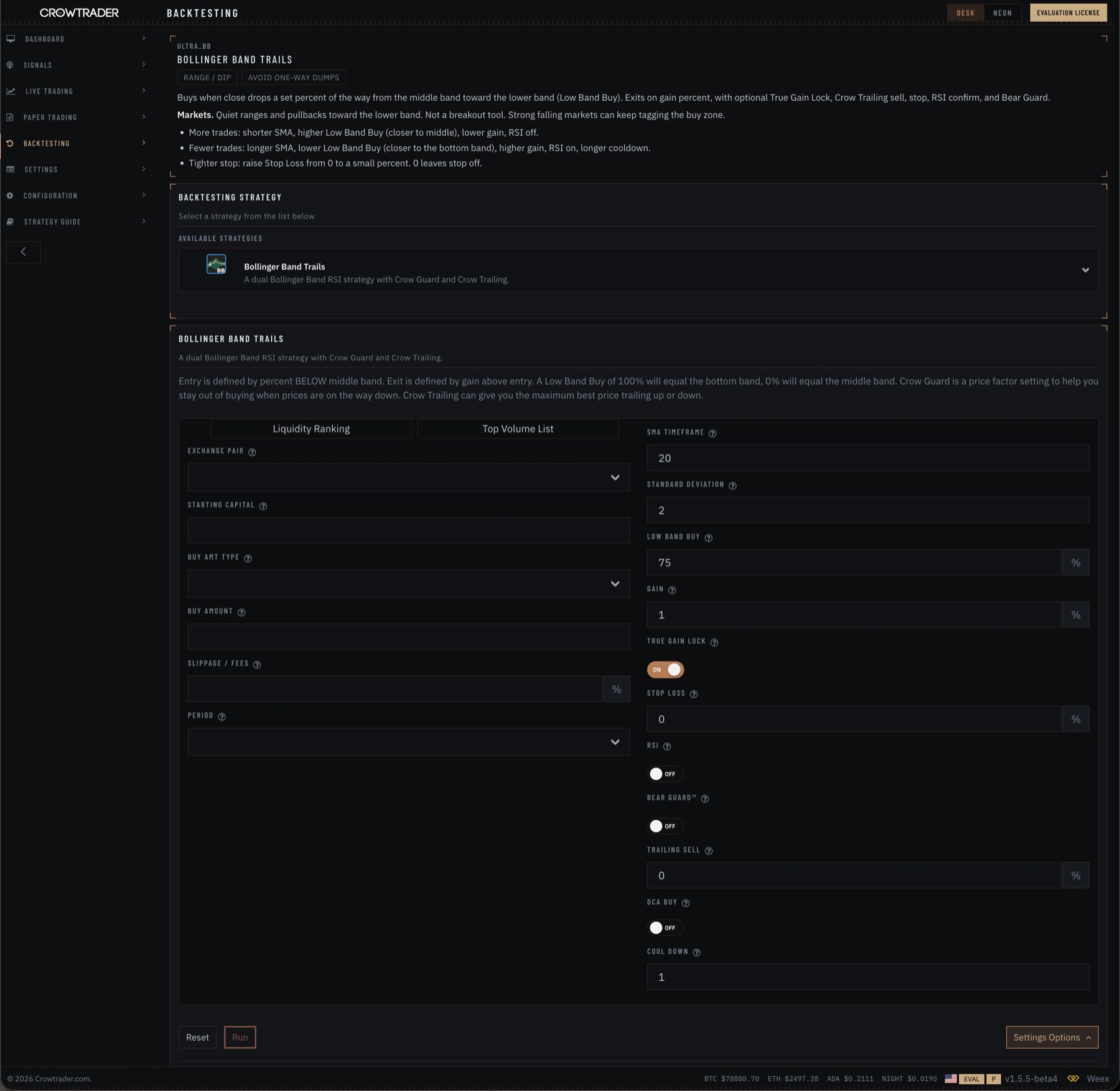Open the Settings menu item

(76, 169)
